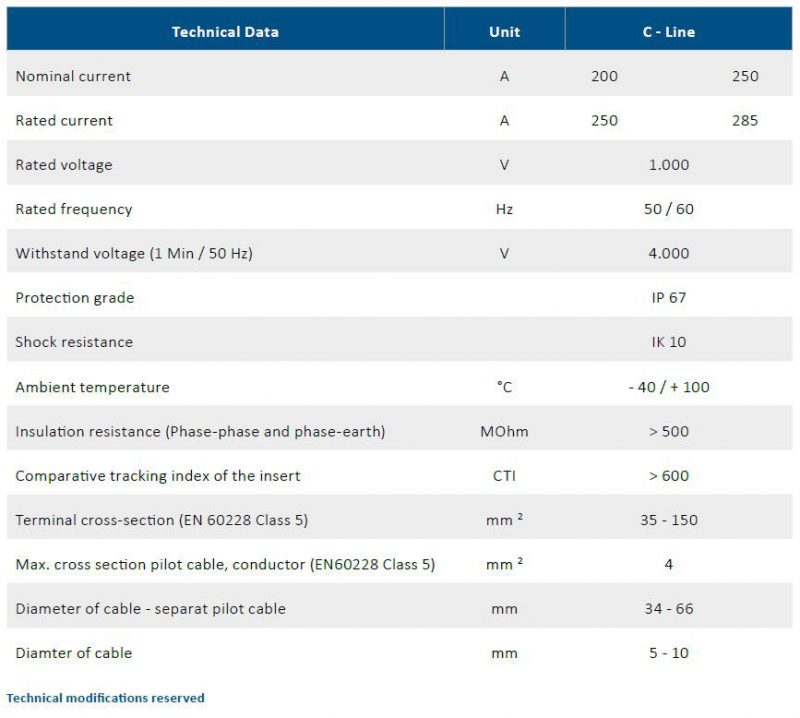Click the 34 - 66 cable diameter value
The image size is (800, 718).
click(668, 609)
